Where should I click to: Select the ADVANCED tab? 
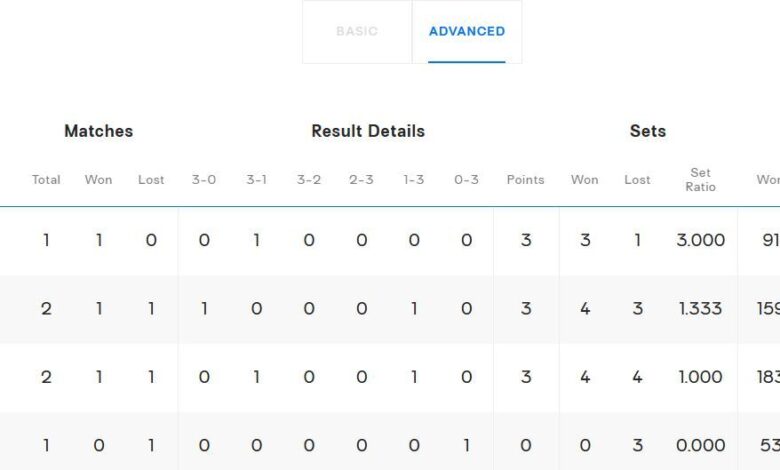(x=467, y=31)
